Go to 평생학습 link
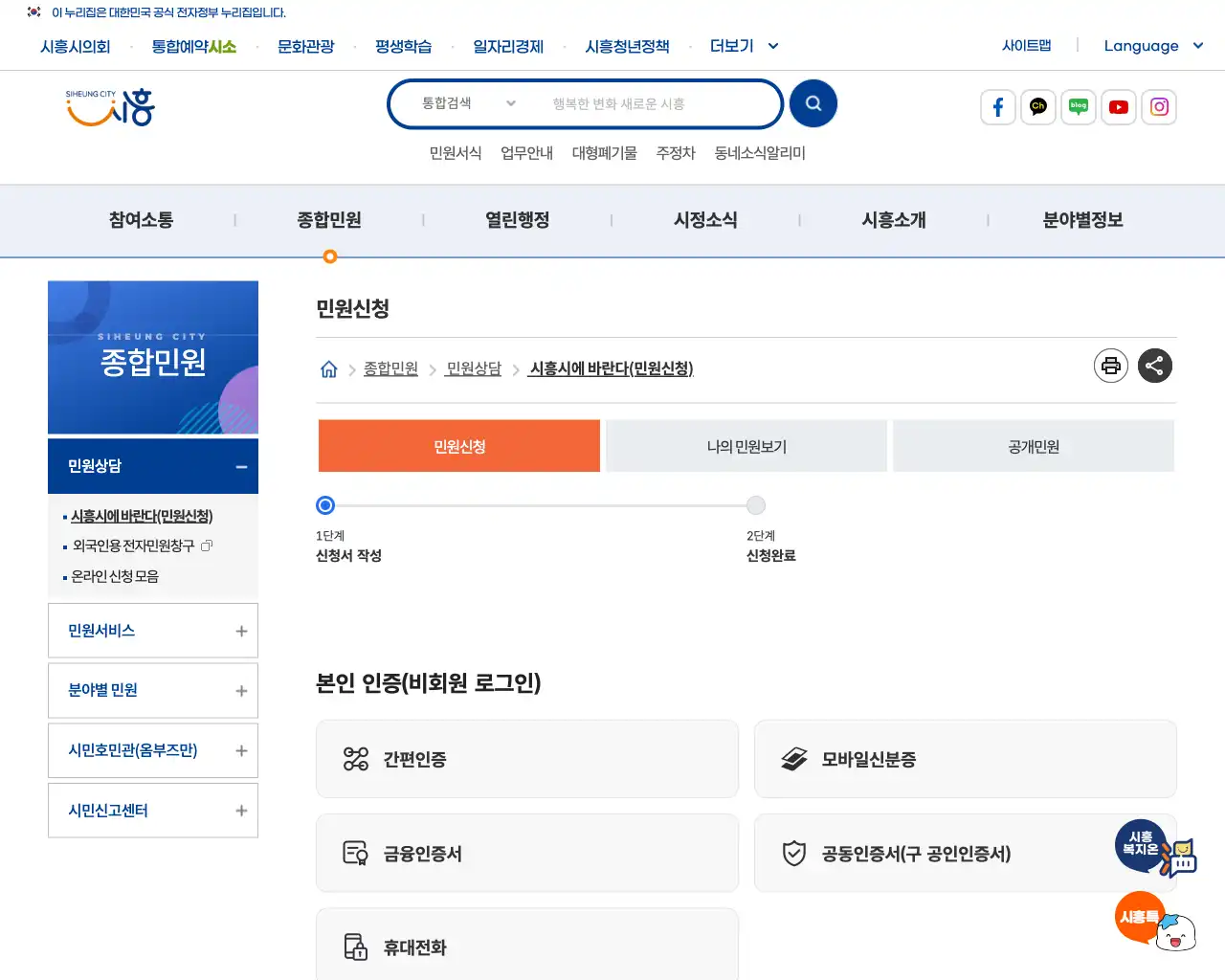1225x980 pixels. coord(403,47)
